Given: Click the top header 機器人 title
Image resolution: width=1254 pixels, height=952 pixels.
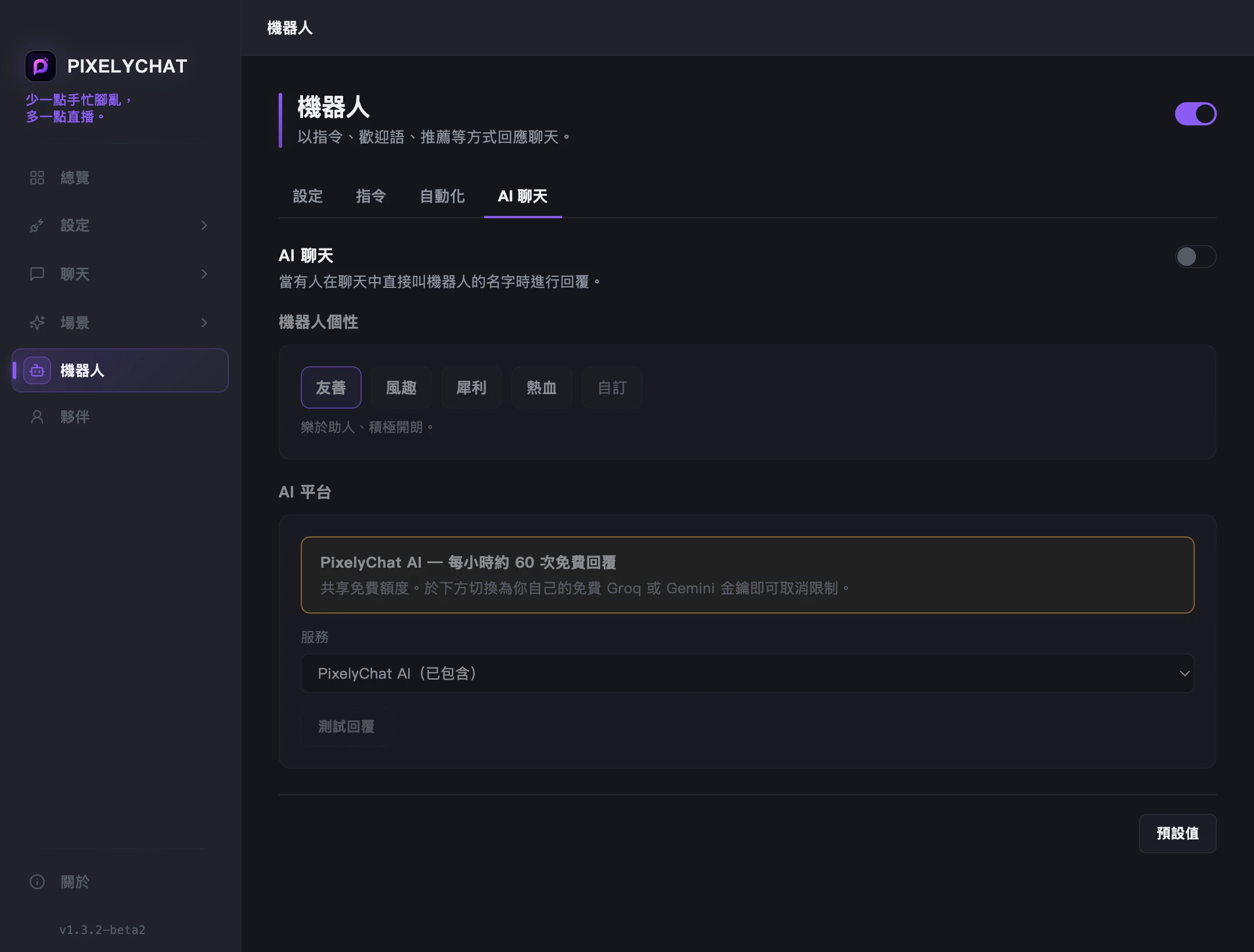Looking at the screenshot, I should pos(290,28).
